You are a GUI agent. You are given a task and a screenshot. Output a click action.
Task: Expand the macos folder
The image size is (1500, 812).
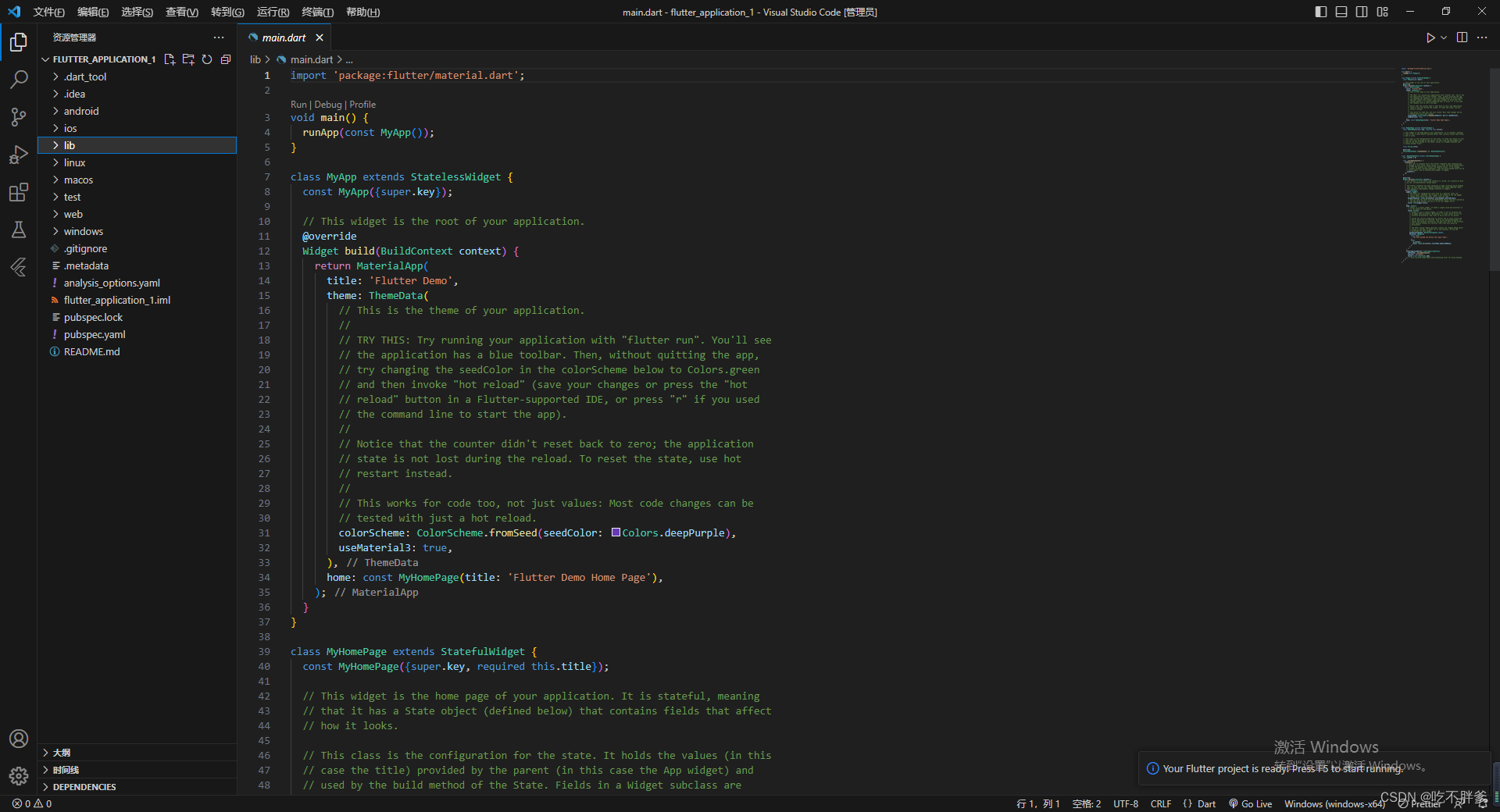coord(137,180)
